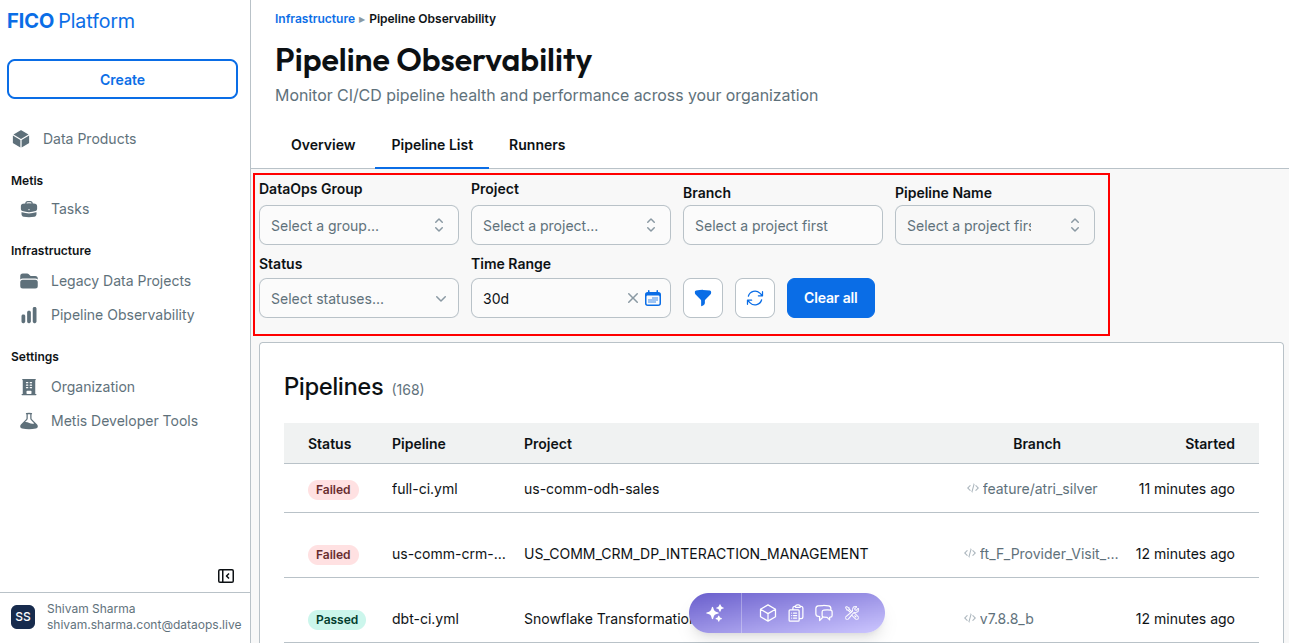1289x643 pixels.
Task: Click the FICO Platform logo
Action: point(71,21)
